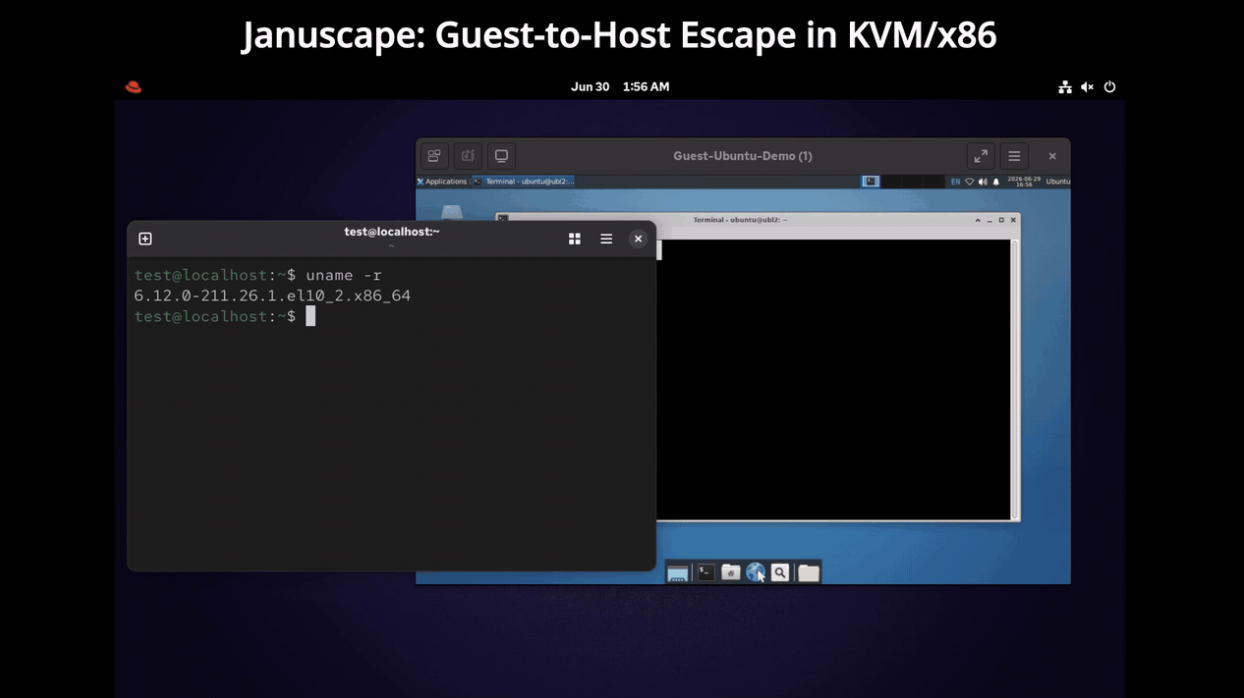Open Application Finder magnifier in guest dock
Image resolution: width=1244 pixels, height=698 pixels.
tap(780, 573)
